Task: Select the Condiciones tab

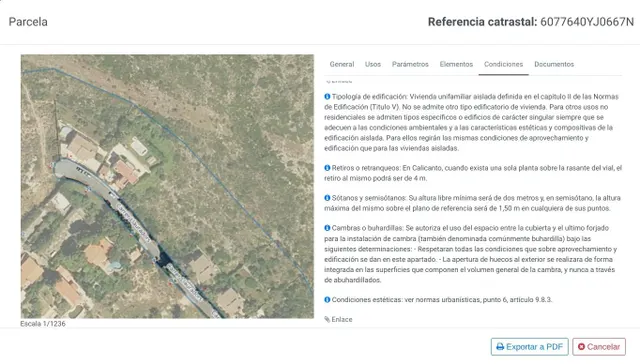Action: (x=503, y=64)
